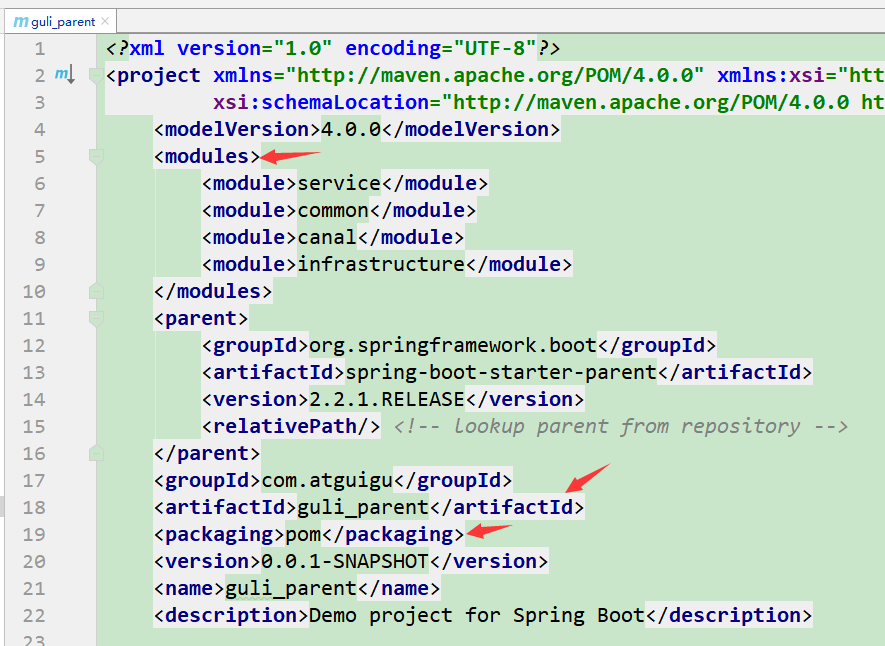Viewport: 885px width, 646px height.
Task: Click the infrastructure module name
Action: pyautogui.click(x=380, y=264)
